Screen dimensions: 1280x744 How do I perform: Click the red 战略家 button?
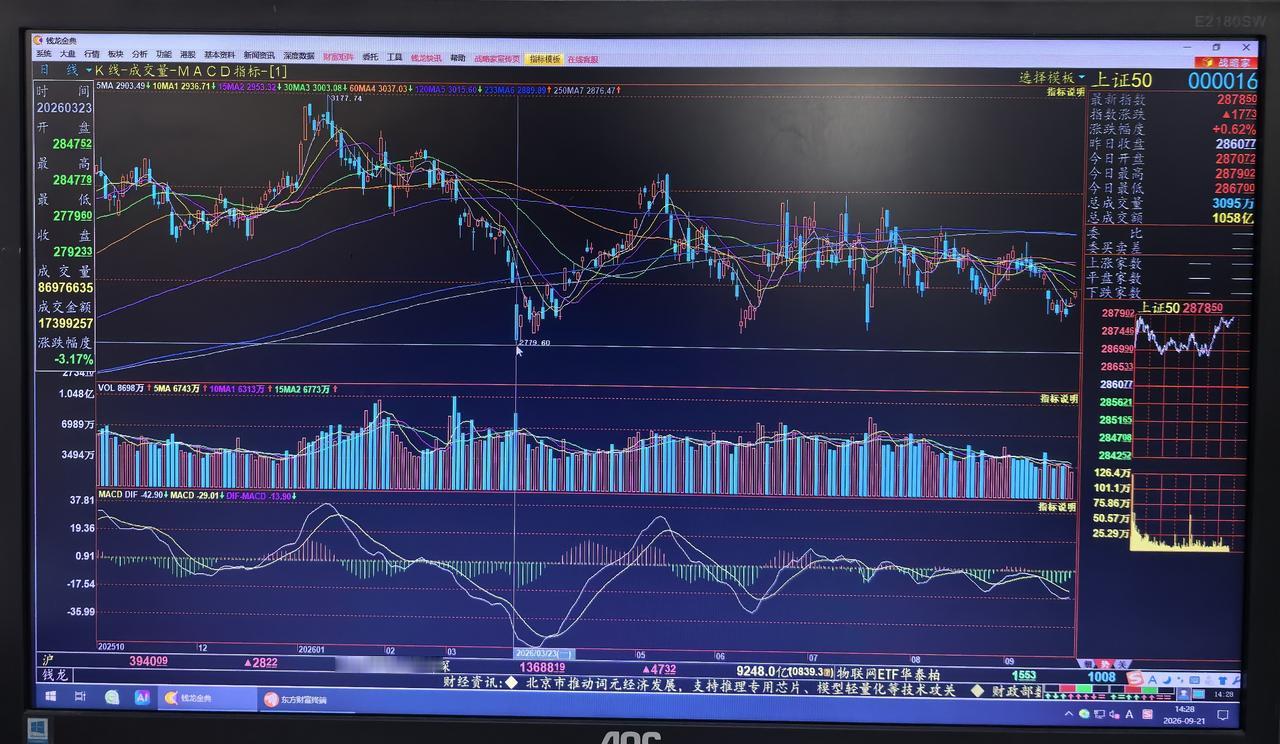[x=1226, y=62]
